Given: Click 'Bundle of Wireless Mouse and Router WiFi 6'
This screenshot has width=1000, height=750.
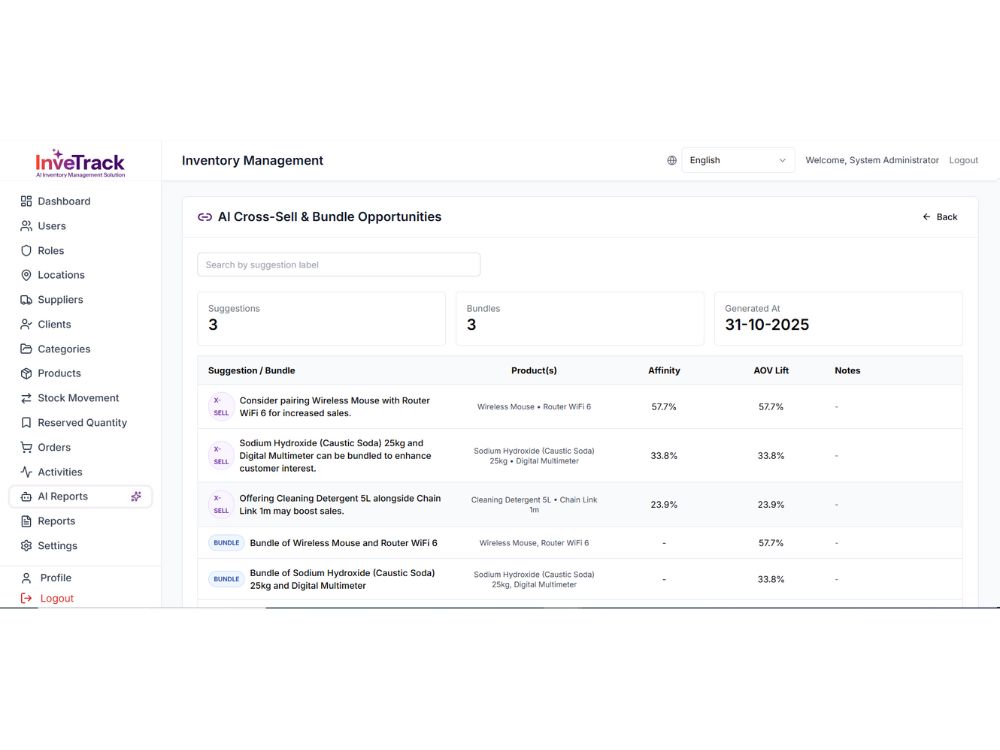Looking at the screenshot, I should coord(344,543).
